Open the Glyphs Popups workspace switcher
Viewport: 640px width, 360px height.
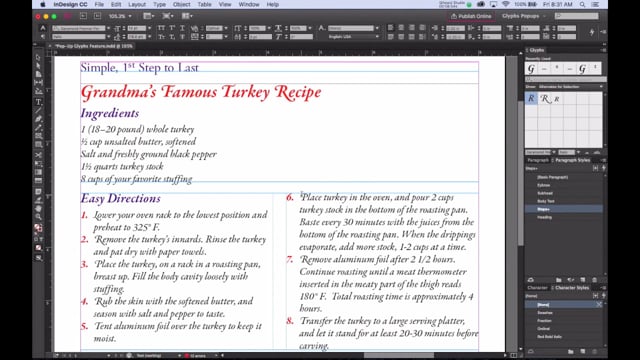click(x=524, y=16)
